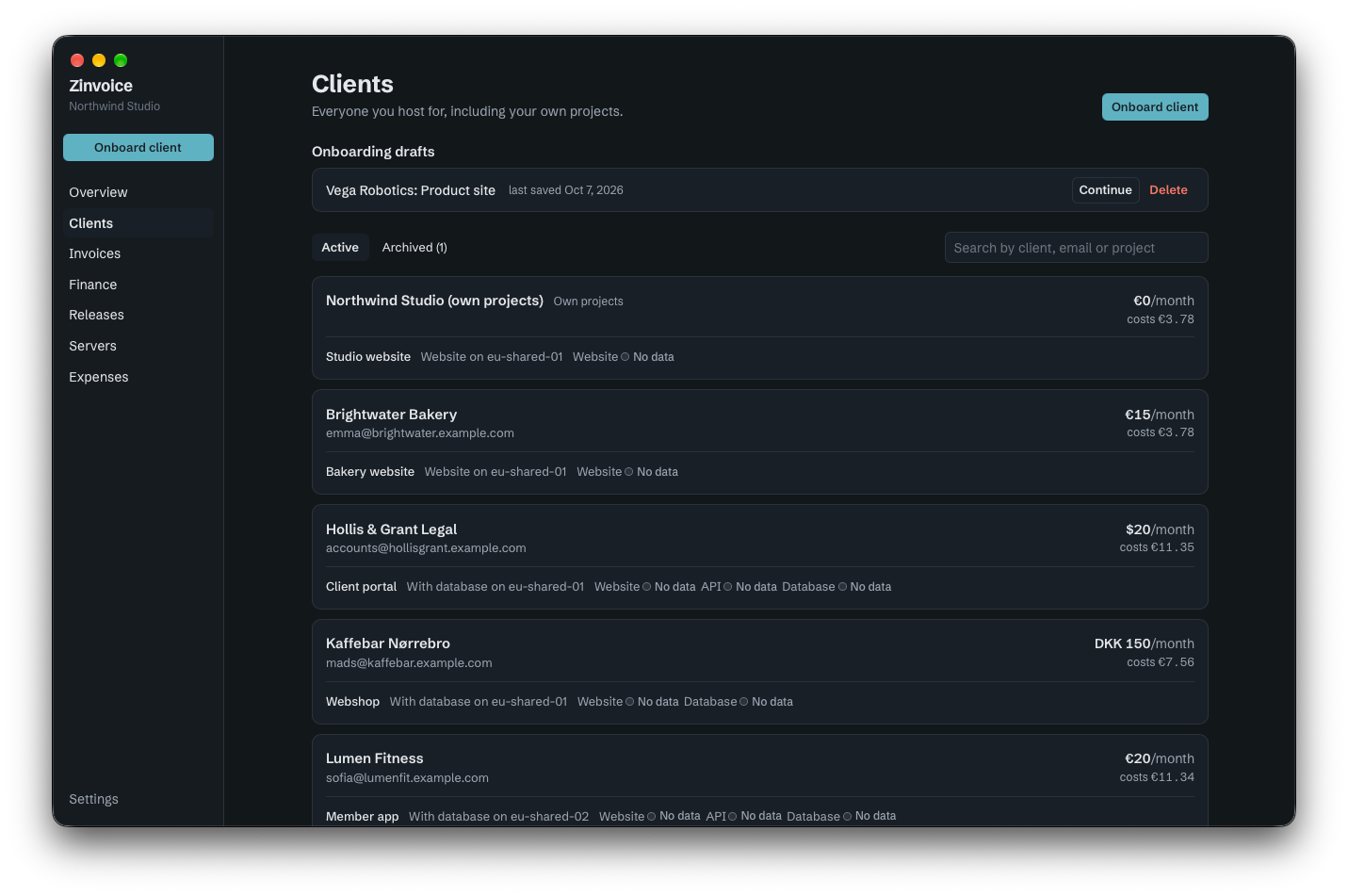Image resolution: width=1348 pixels, height=896 pixels.
Task: Delete the Vega Robotics onboarding draft
Action: (x=1168, y=190)
